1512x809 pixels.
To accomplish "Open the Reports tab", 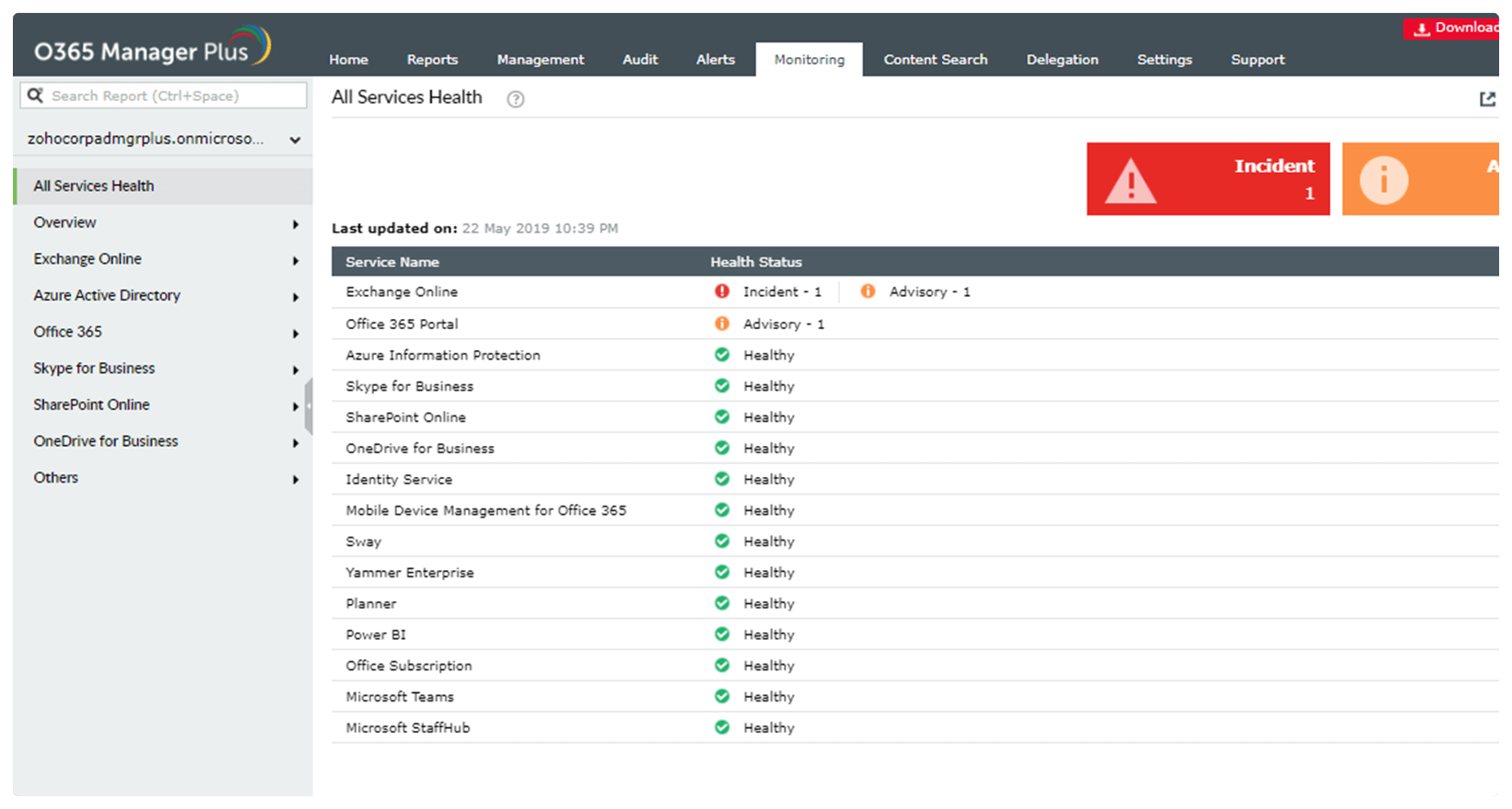I will click(x=433, y=60).
